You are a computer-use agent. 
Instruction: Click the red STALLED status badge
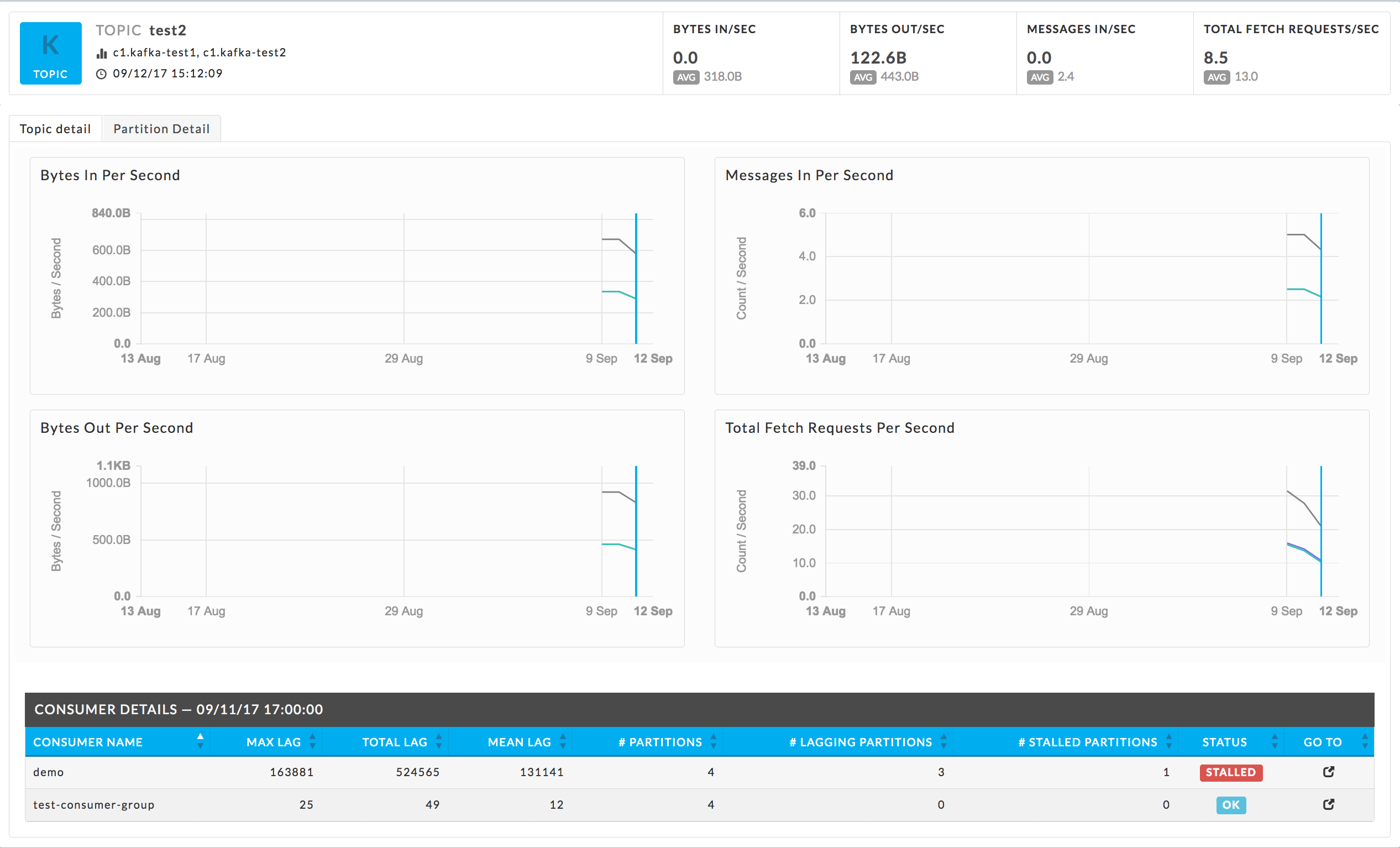click(x=1231, y=772)
